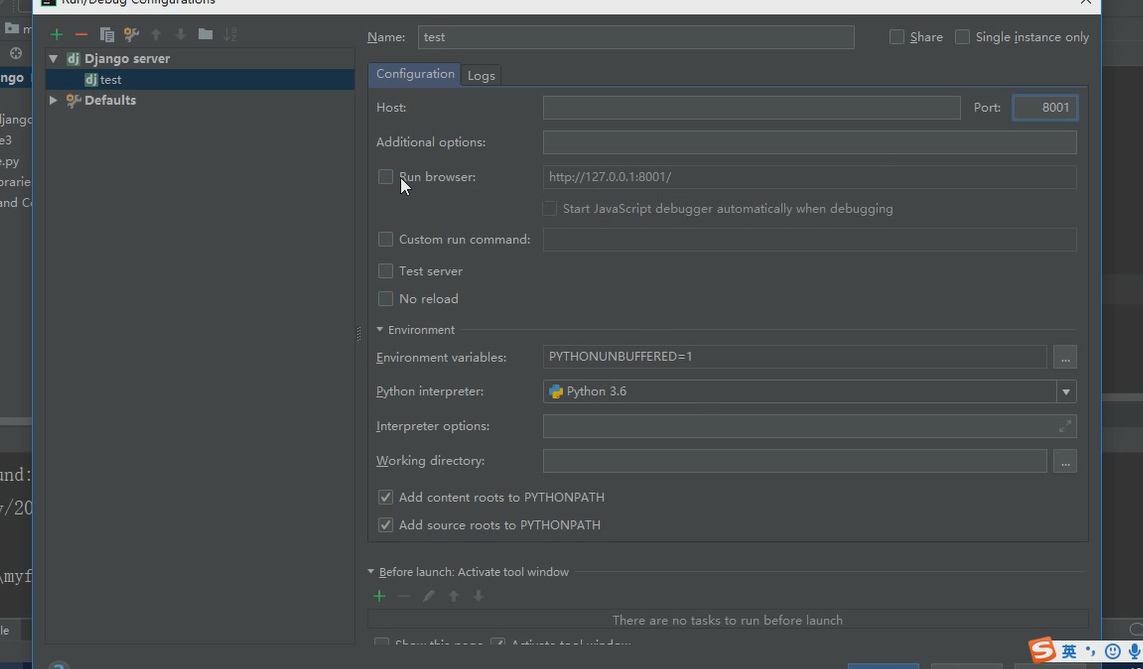Click the target locate icon in the background window
Screen dimensions: 1143x669
tap(15, 53)
